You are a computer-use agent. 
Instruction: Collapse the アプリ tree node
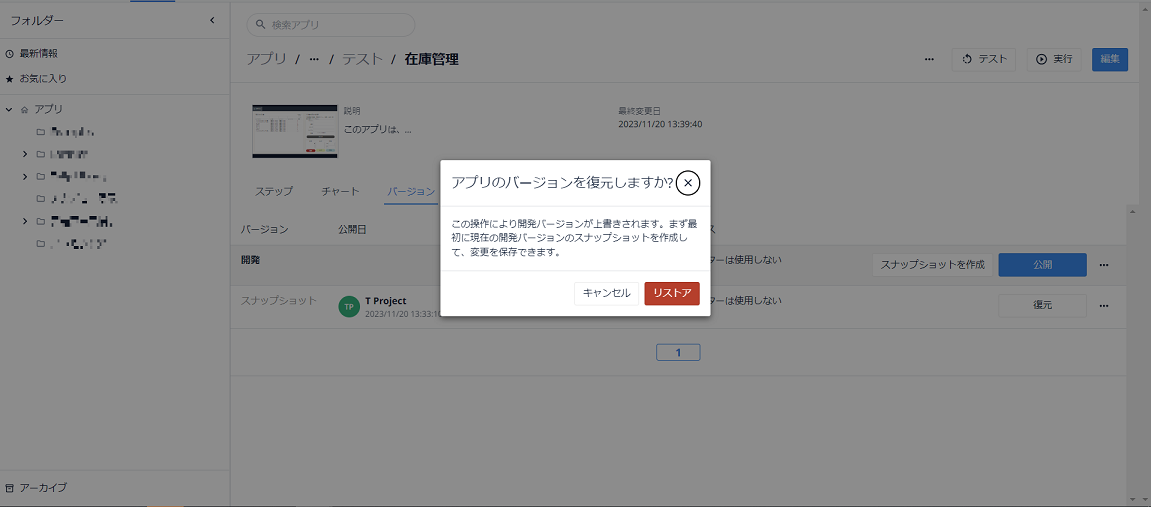(x=9, y=109)
